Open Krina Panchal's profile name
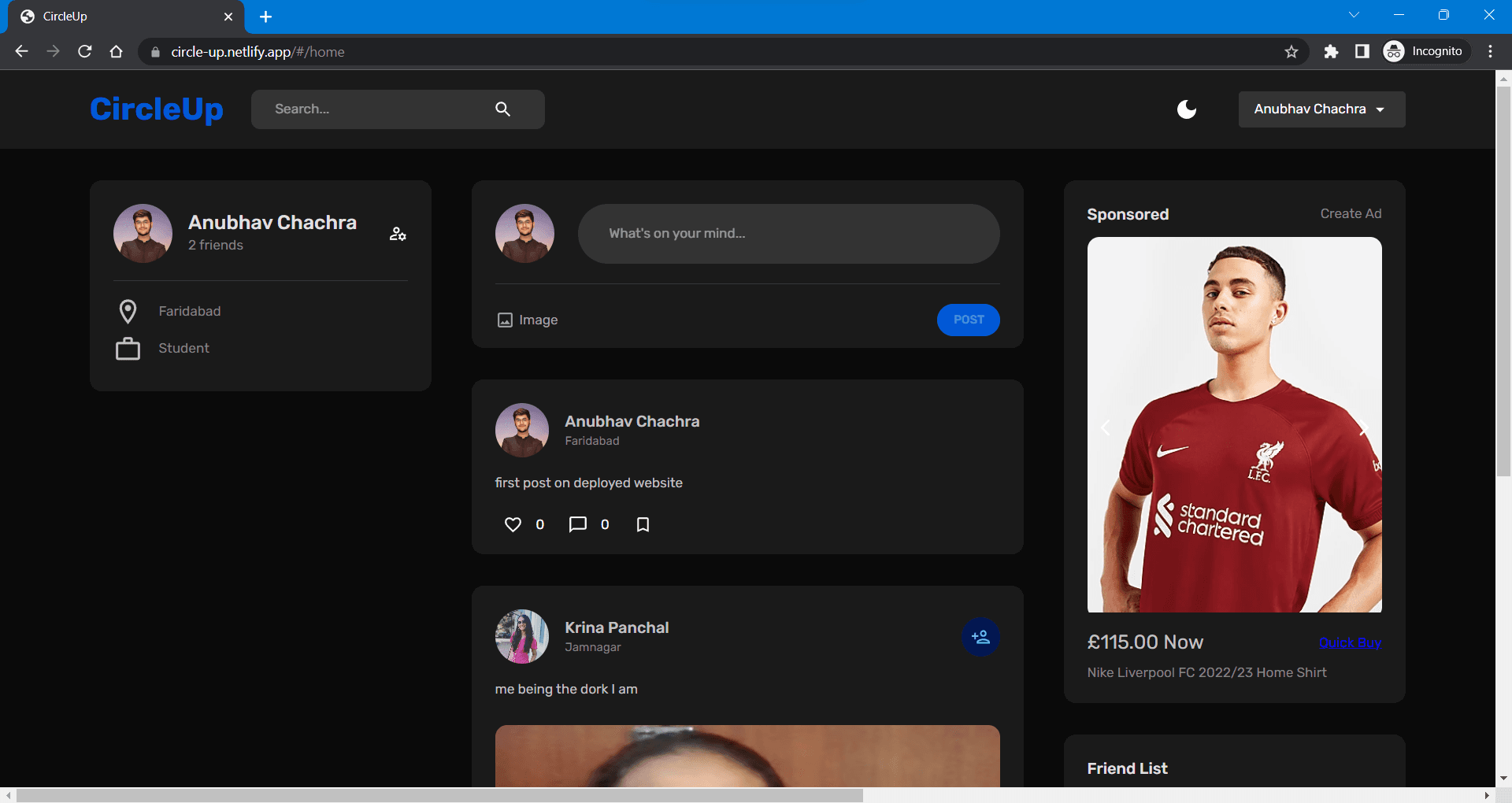The image size is (1512, 803). click(617, 627)
